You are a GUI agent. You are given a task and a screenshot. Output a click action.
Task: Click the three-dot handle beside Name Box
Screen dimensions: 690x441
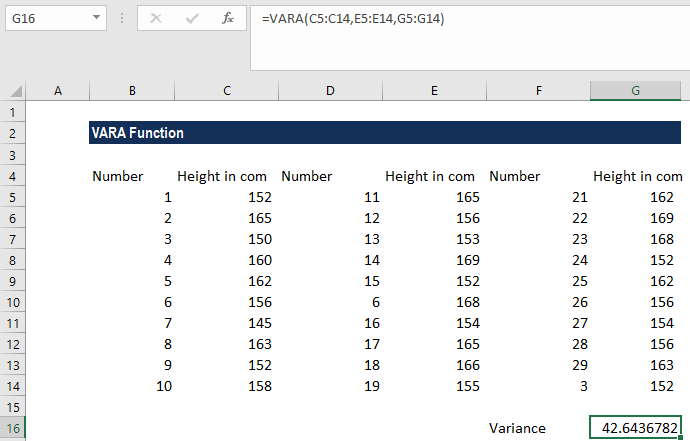pos(121,18)
